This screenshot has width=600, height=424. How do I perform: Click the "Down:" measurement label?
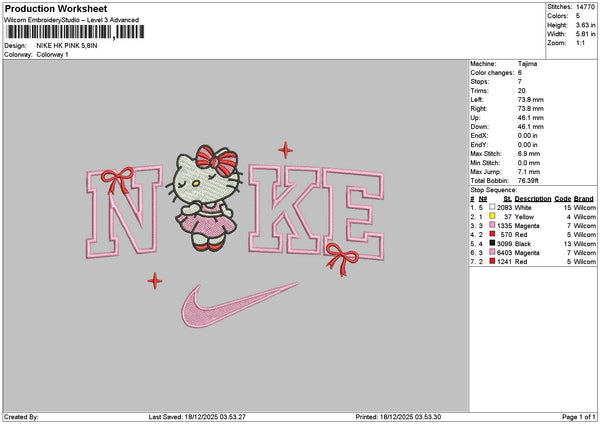(x=479, y=127)
